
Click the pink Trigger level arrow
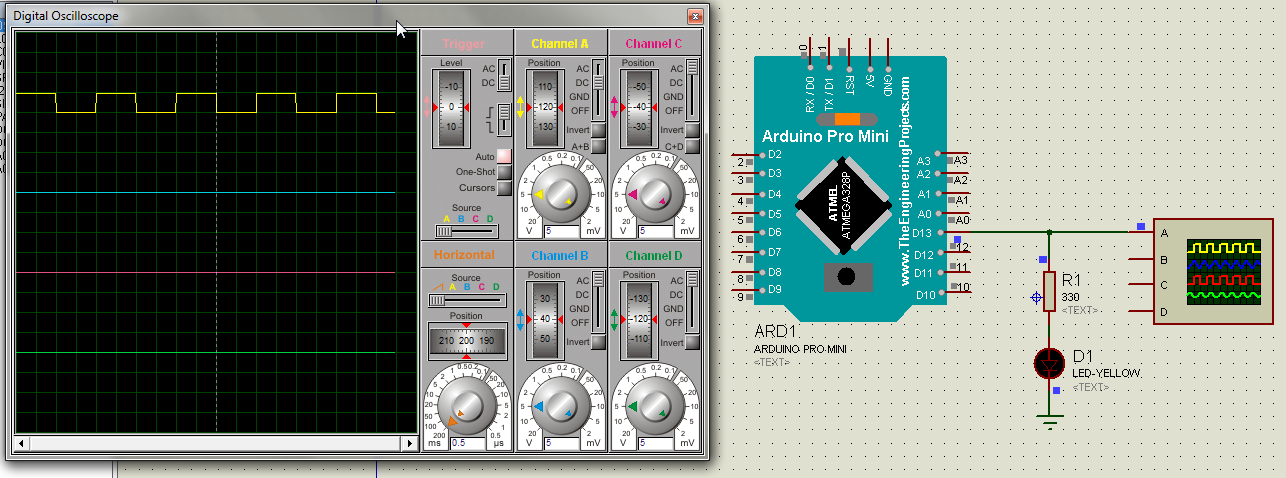click(x=426, y=105)
